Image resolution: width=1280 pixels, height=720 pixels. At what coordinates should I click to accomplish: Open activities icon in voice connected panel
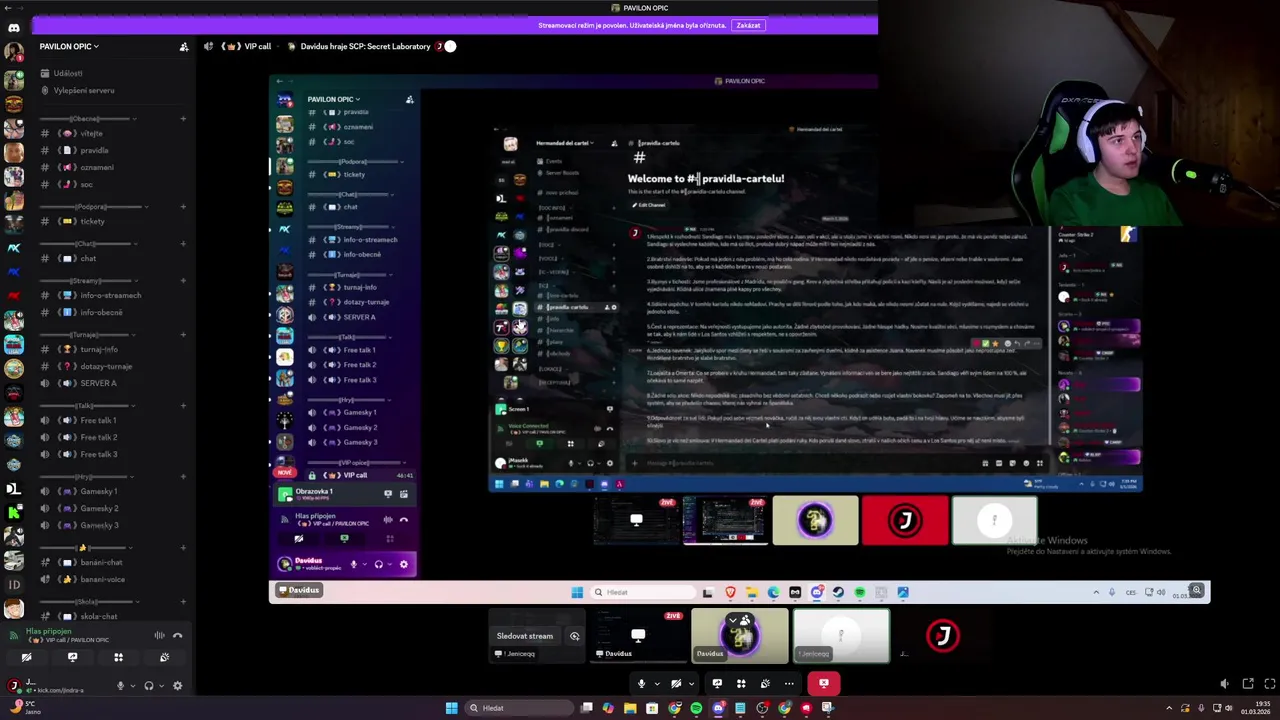[118, 657]
